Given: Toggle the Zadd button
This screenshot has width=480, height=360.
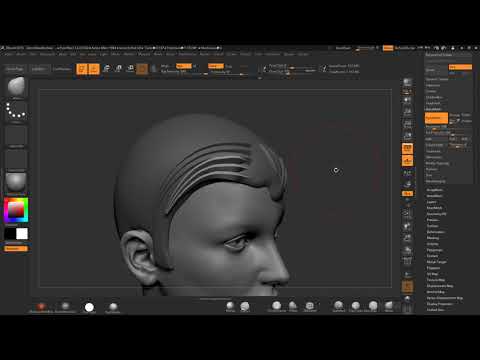Looking at the screenshot, I should pos(216,66).
